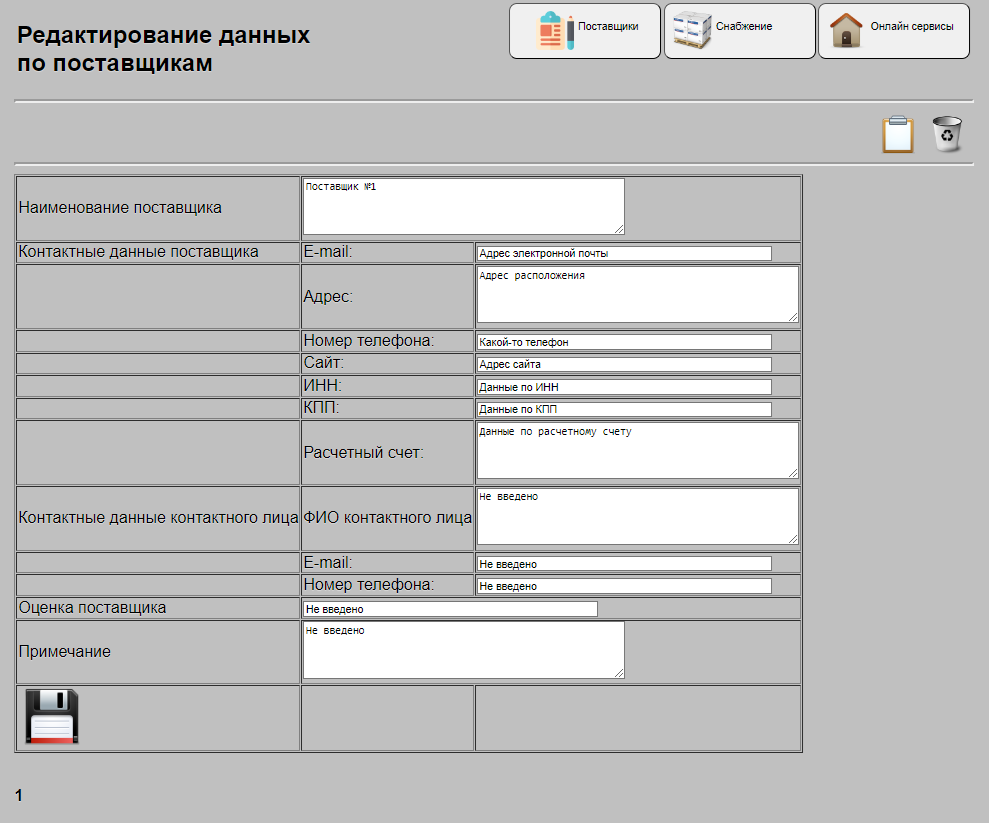
Task: Click the КПП data input field
Action: click(623, 408)
